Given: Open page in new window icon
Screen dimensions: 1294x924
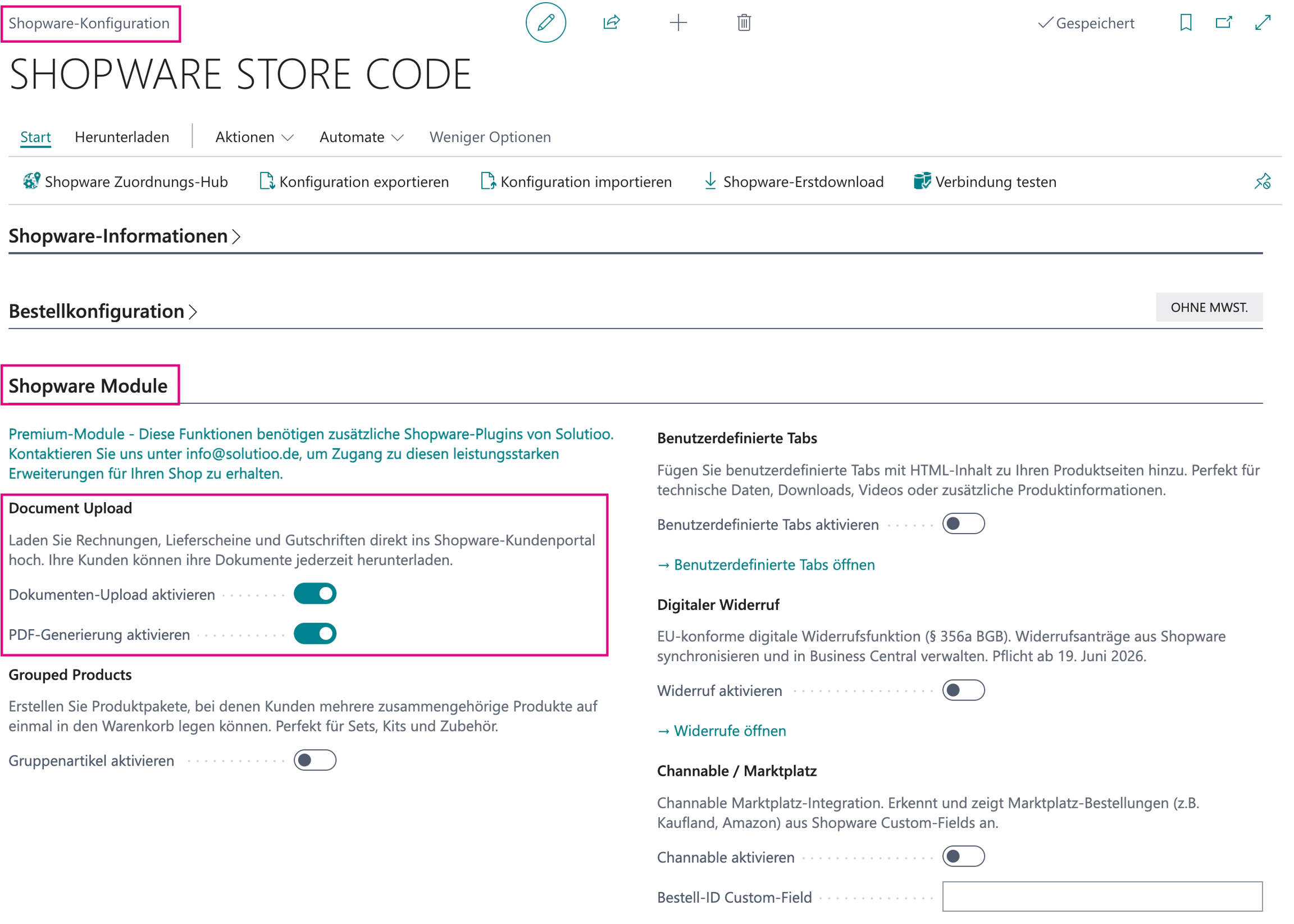Looking at the screenshot, I should pos(1223,23).
